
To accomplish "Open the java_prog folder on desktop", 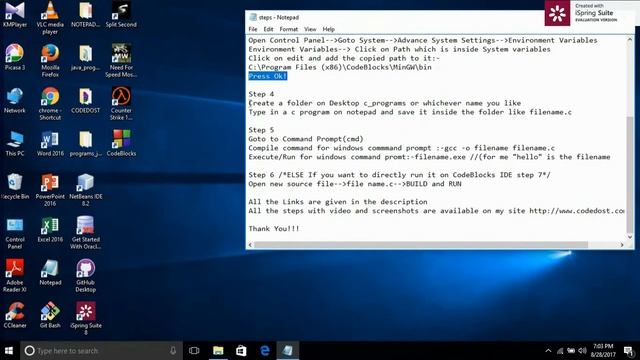I will pyautogui.click(x=85, y=57).
